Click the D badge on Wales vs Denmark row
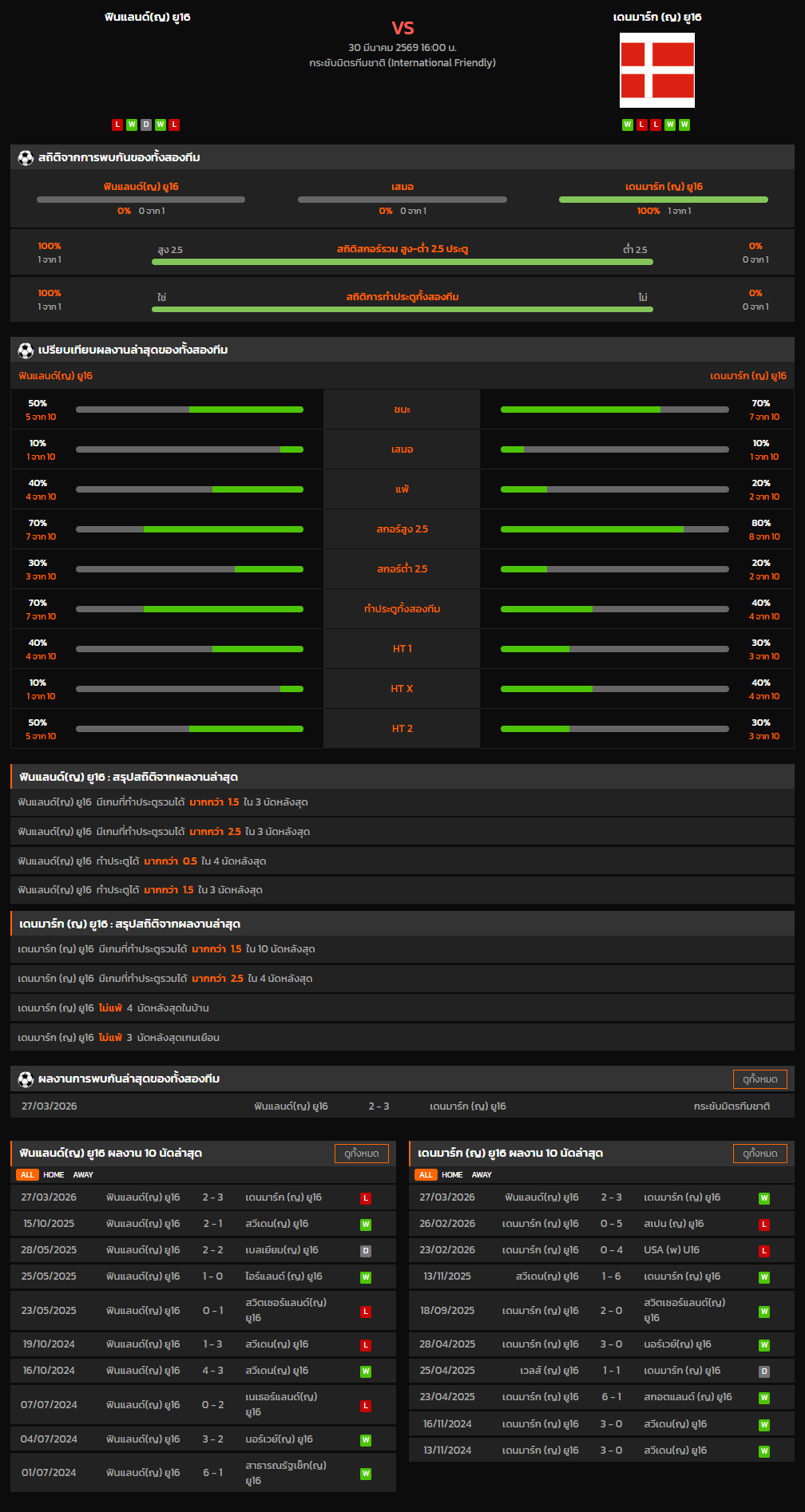805x1512 pixels. [x=763, y=1371]
